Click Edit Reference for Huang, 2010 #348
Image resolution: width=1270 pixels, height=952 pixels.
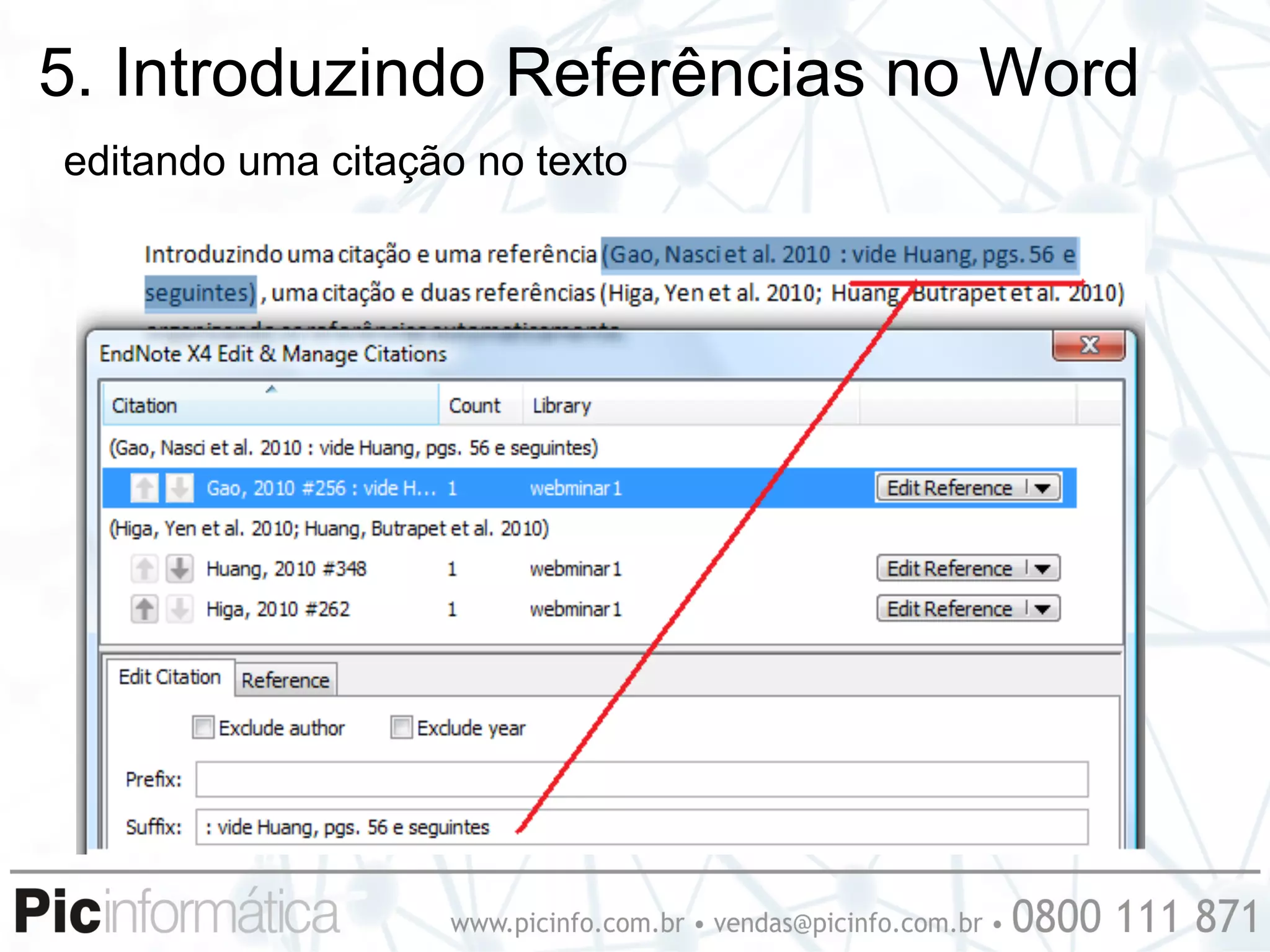[x=949, y=568]
